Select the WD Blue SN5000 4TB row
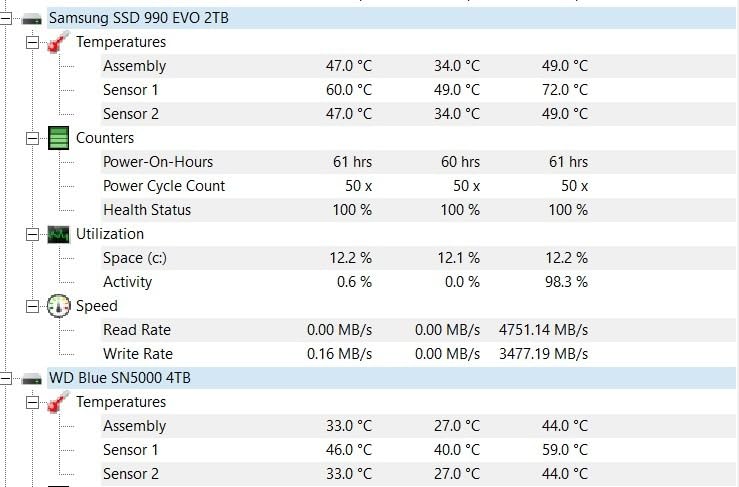The image size is (739, 487). [391, 378]
